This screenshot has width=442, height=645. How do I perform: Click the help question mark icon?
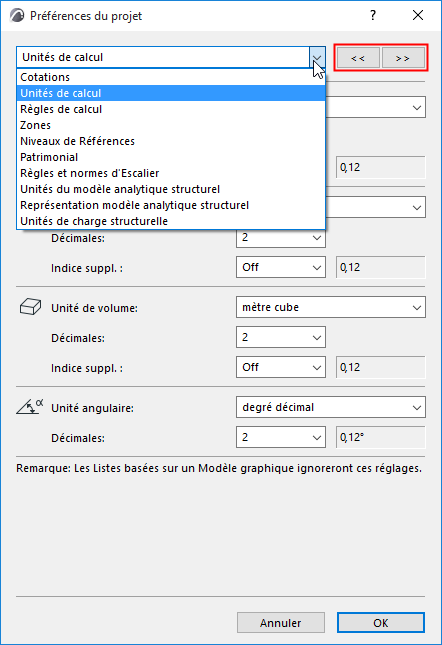pyautogui.click(x=373, y=16)
